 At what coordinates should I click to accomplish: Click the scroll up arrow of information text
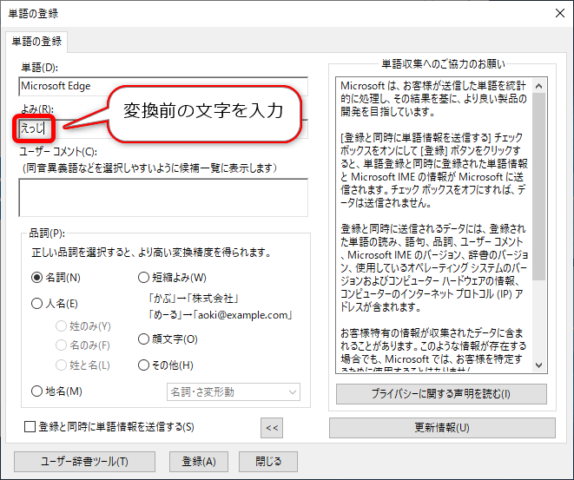[x=539, y=86]
